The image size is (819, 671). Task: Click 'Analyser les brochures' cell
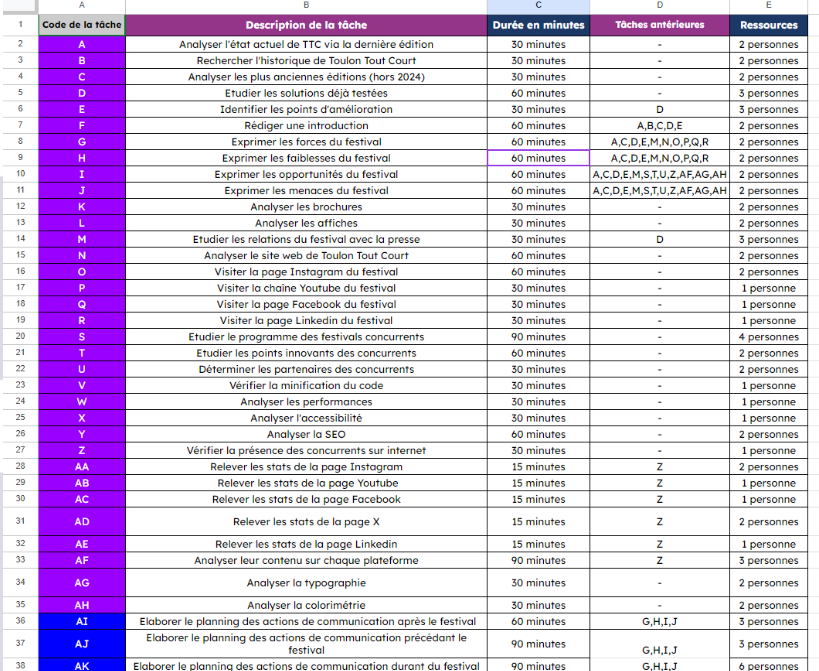306,207
